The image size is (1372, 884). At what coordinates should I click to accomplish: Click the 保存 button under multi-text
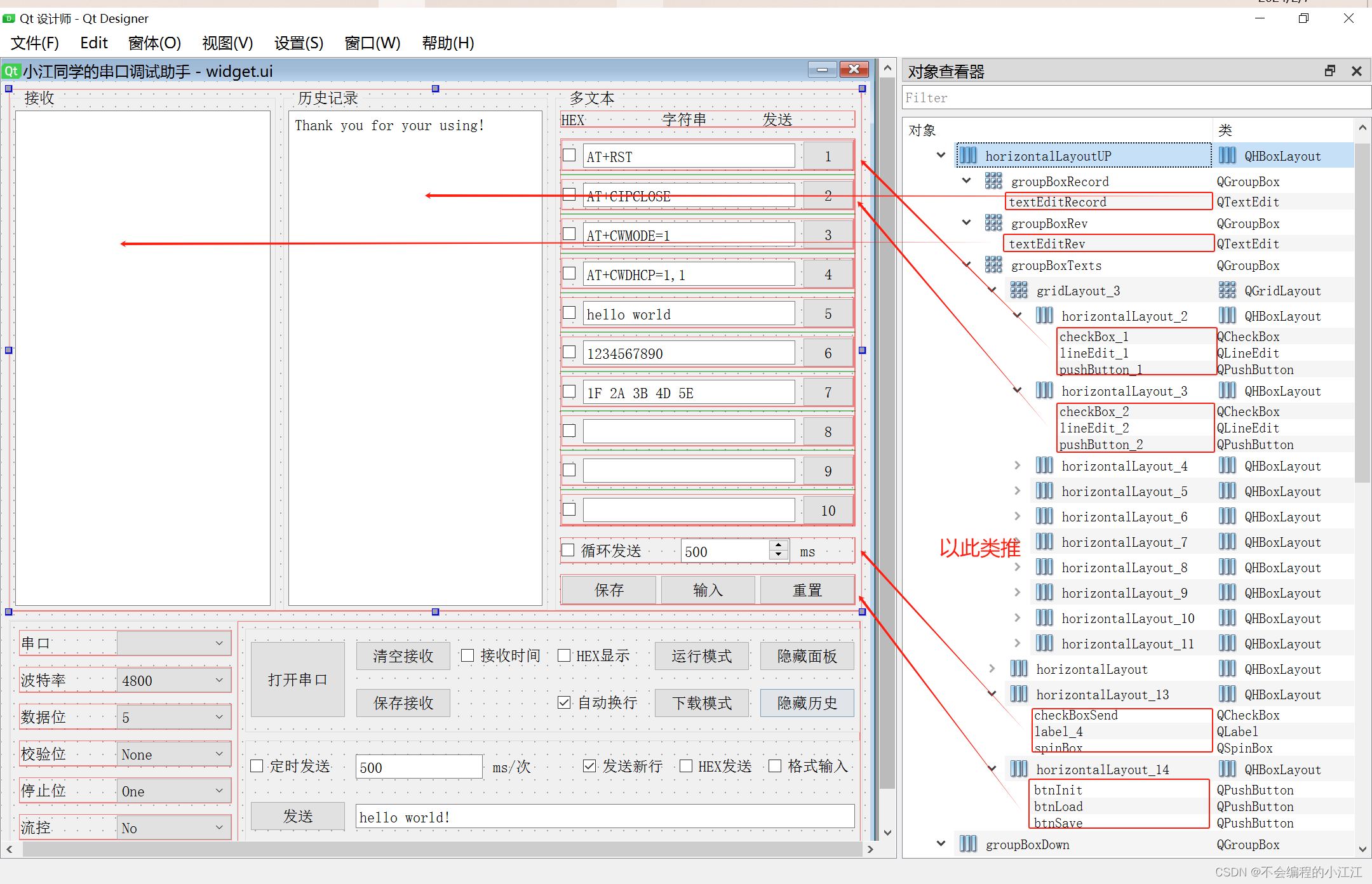coord(609,590)
